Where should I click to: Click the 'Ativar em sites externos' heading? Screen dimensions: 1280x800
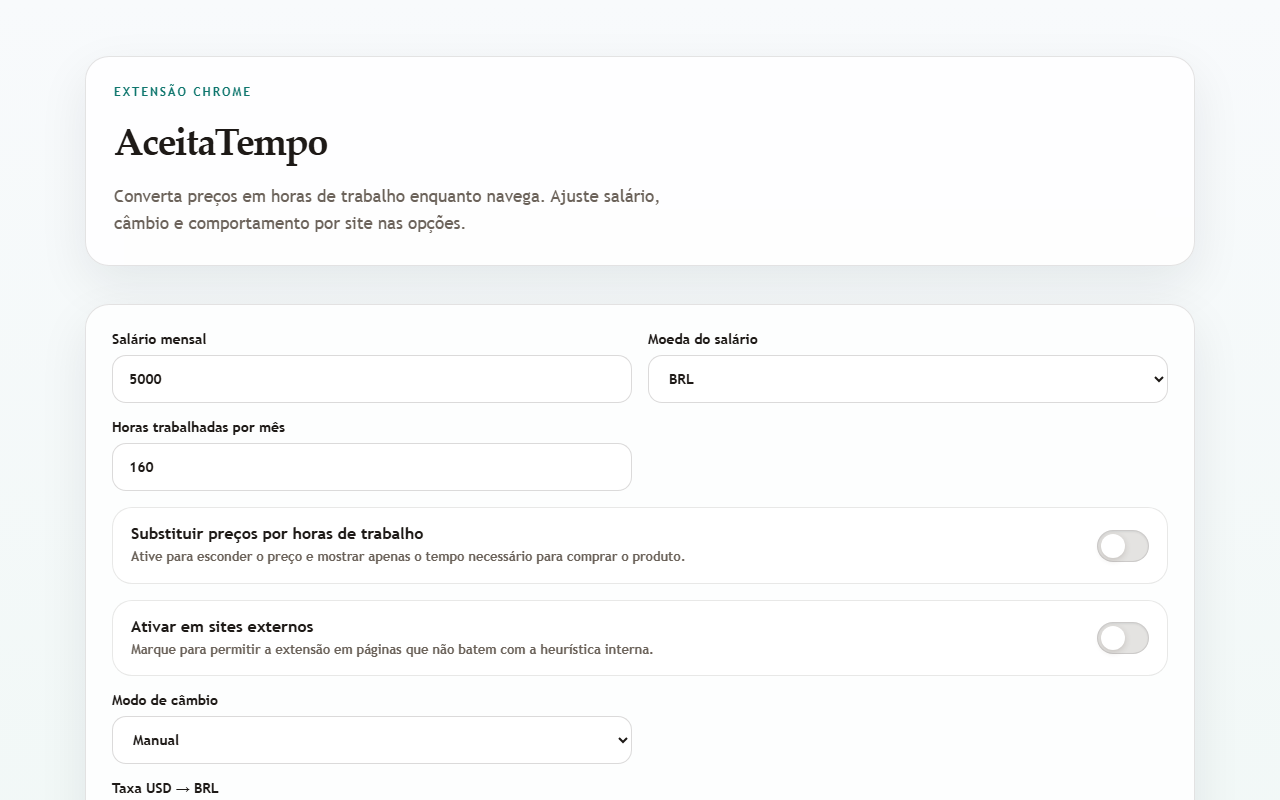click(222, 626)
